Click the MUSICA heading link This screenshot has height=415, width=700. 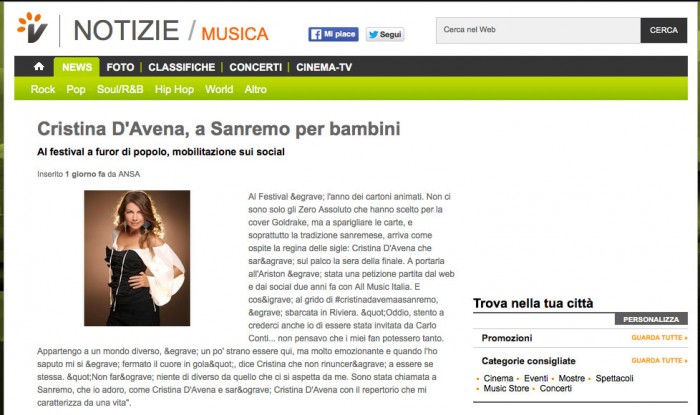[x=235, y=34]
